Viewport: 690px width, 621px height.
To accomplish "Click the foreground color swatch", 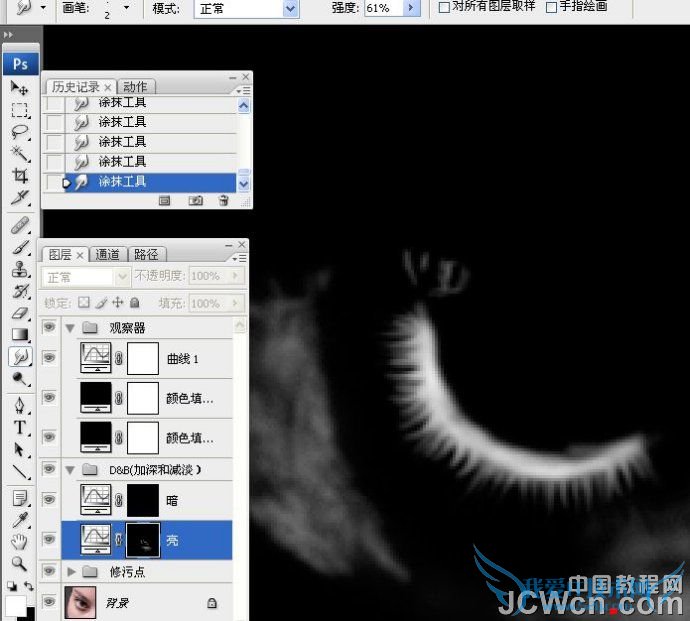I will [x=14, y=606].
